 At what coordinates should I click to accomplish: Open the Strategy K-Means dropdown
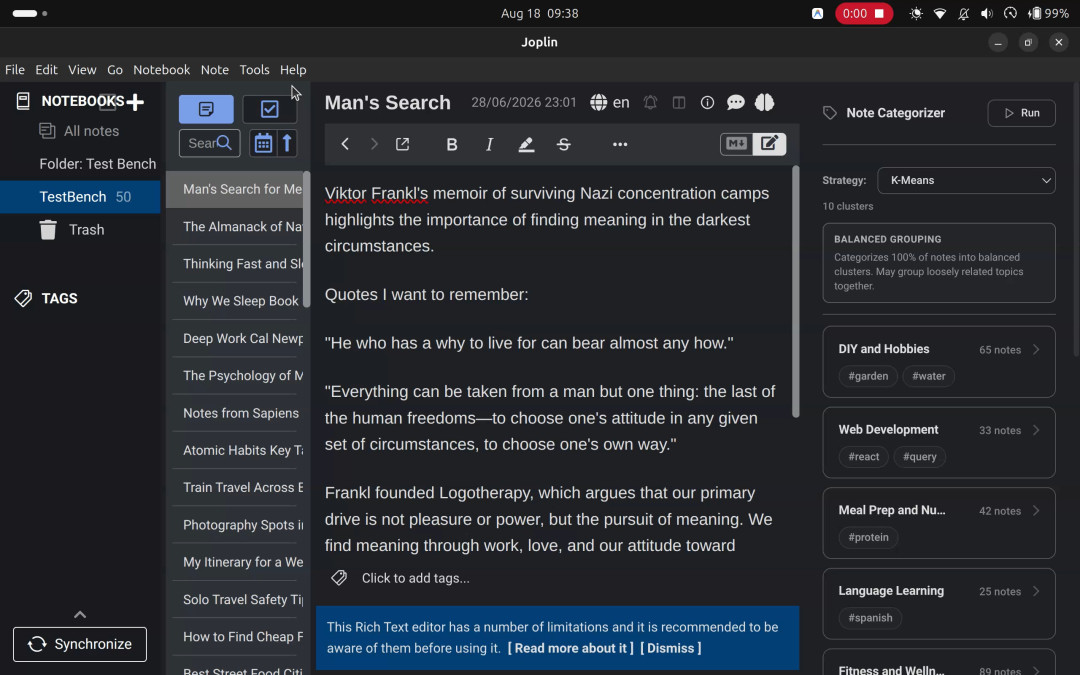point(966,180)
